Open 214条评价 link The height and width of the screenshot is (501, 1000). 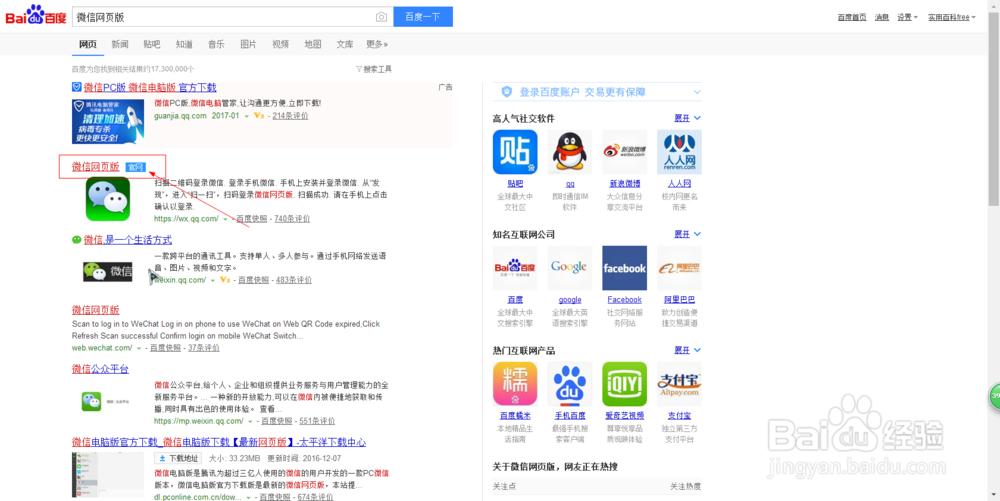pyautogui.click(x=290, y=116)
